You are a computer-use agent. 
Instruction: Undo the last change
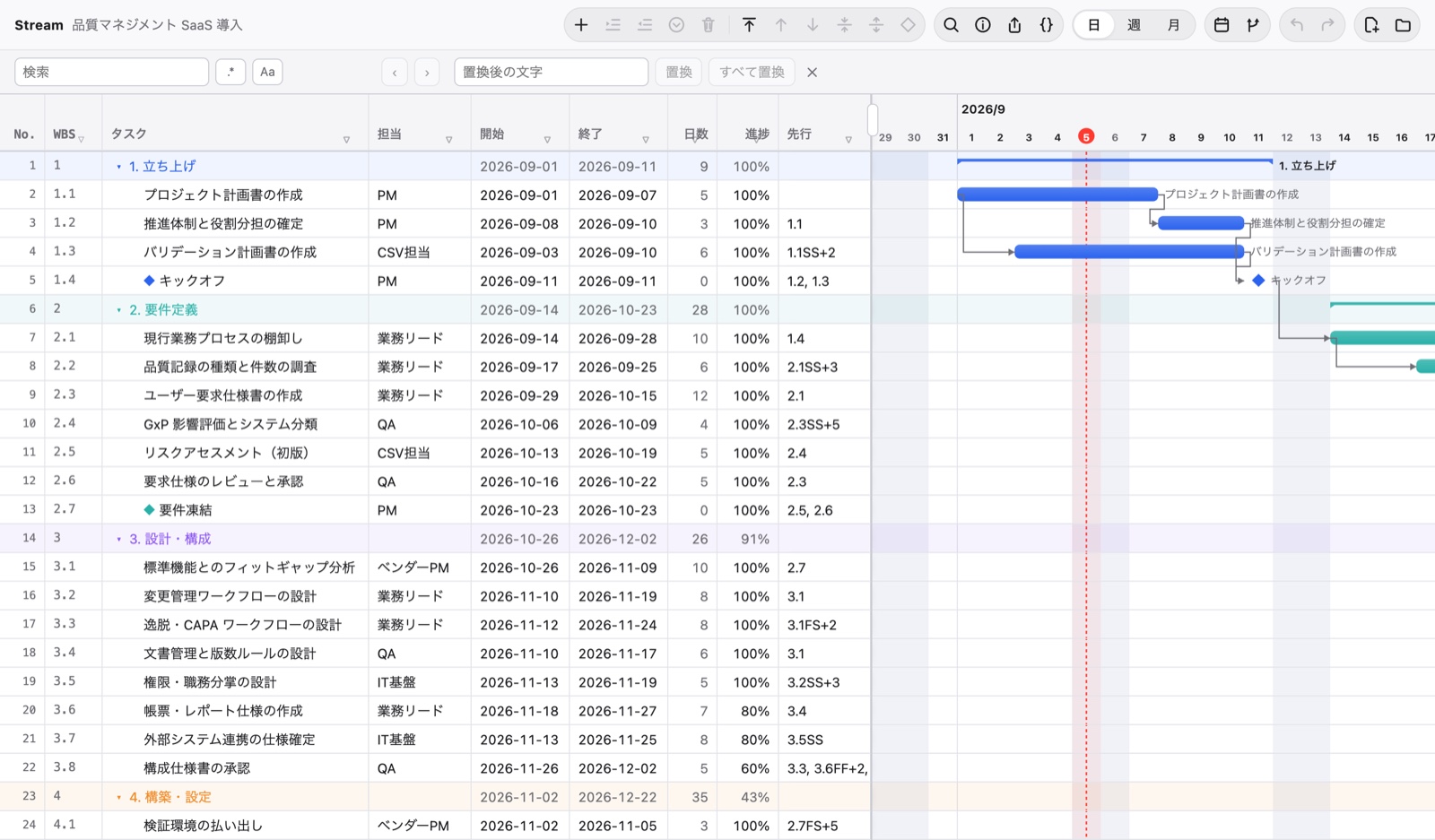click(1297, 25)
